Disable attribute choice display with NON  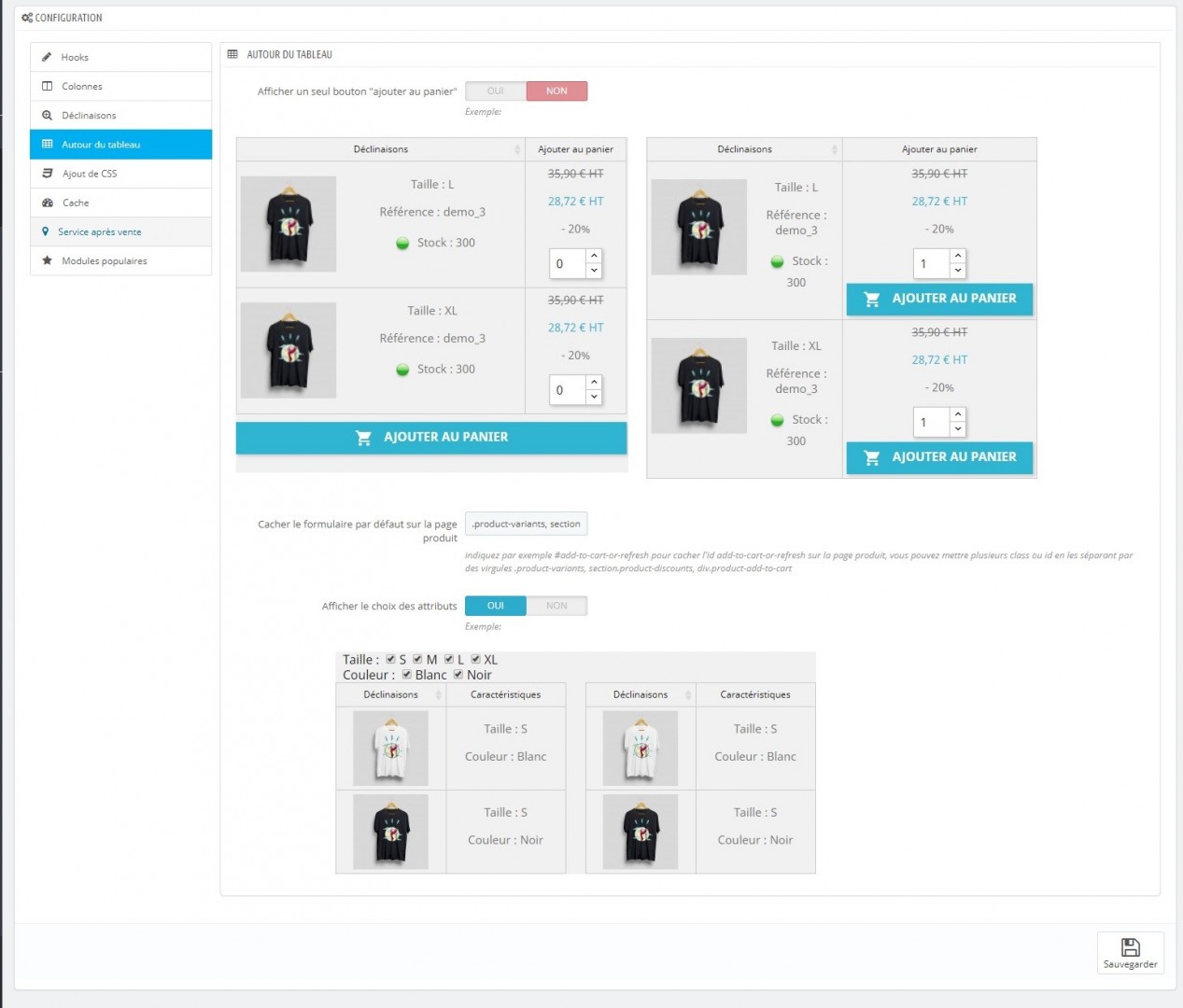click(x=556, y=606)
